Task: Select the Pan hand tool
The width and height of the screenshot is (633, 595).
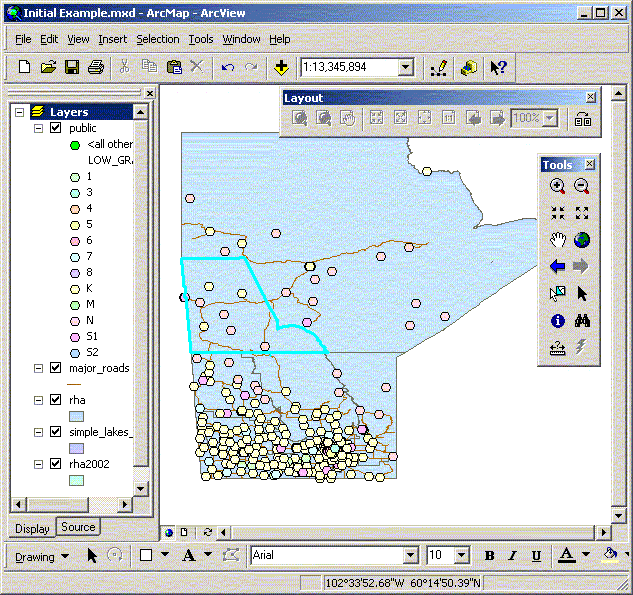Action: tap(557, 240)
